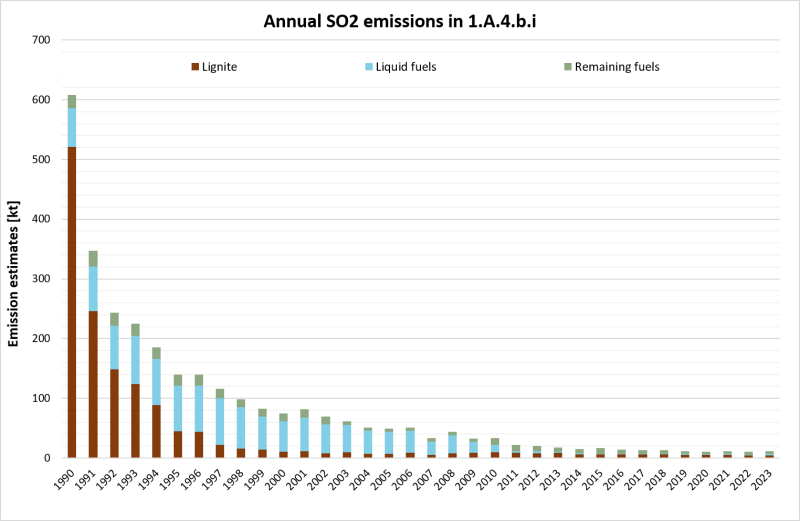
Task: Click the x-axis label 1994
Action: click(149, 479)
